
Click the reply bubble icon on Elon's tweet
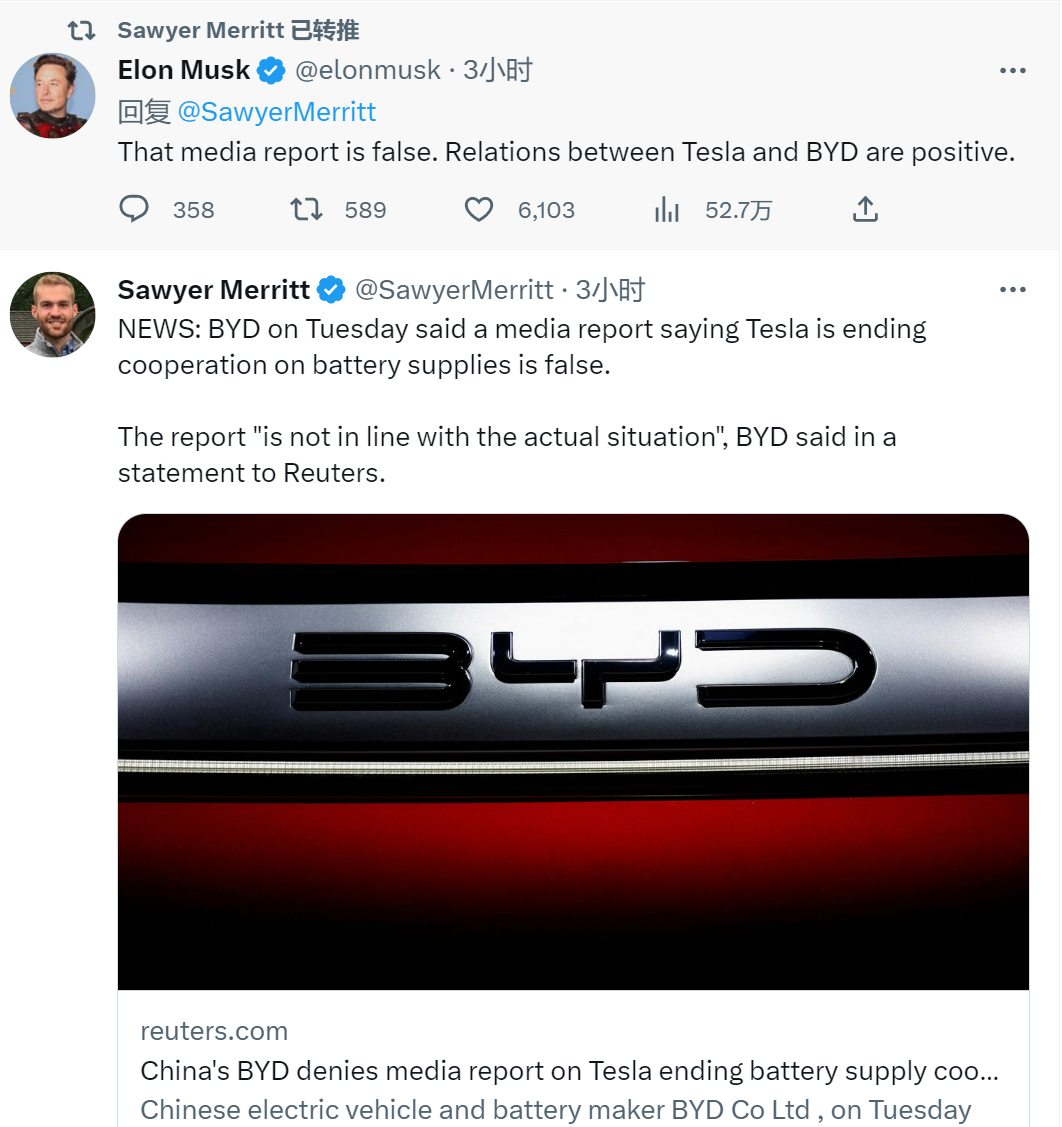click(x=134, y=209)
